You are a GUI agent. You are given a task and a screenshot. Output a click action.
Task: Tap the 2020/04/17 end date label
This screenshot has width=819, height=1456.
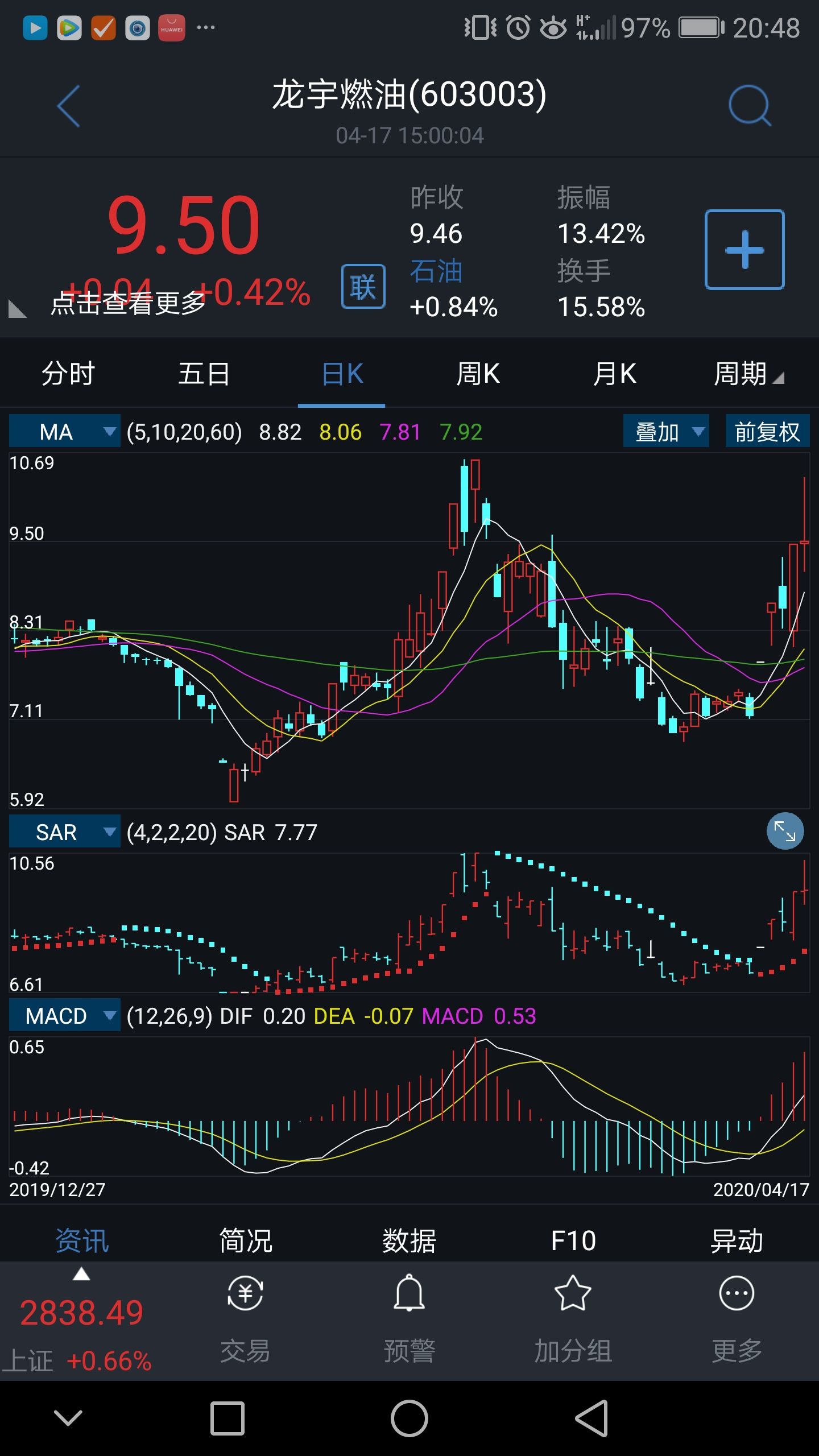click(x=761, y=1190)
